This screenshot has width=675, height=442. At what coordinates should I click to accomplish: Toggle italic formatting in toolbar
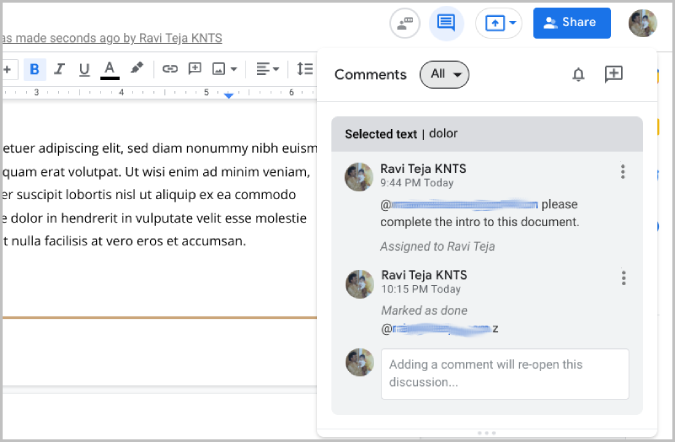pos(60,69)
